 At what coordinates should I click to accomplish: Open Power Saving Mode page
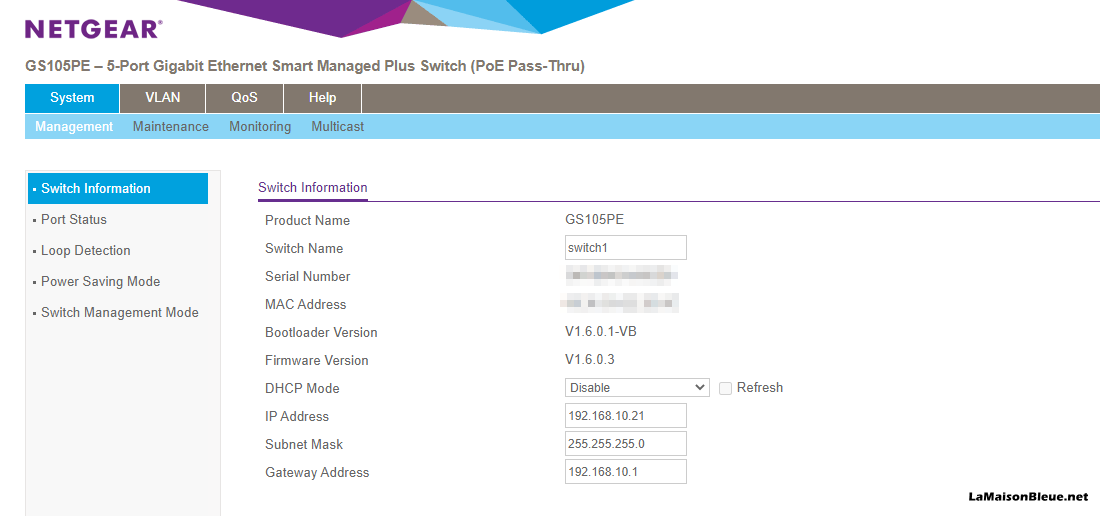point(100,281)
